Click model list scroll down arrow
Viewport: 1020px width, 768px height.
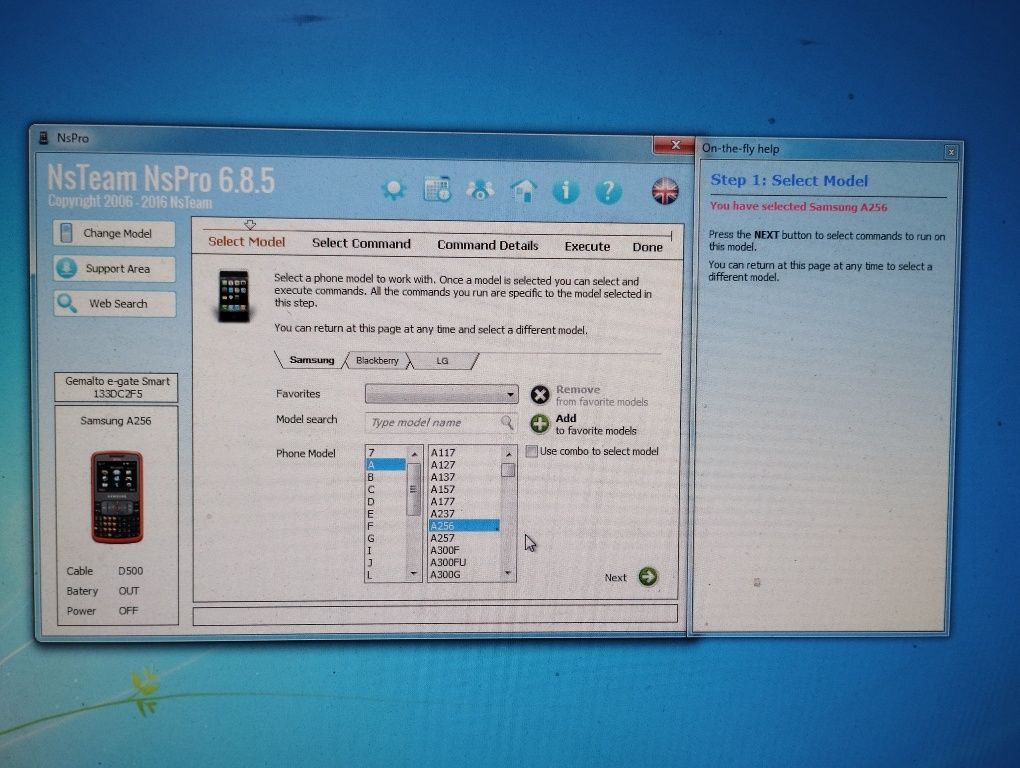[508, 574]
